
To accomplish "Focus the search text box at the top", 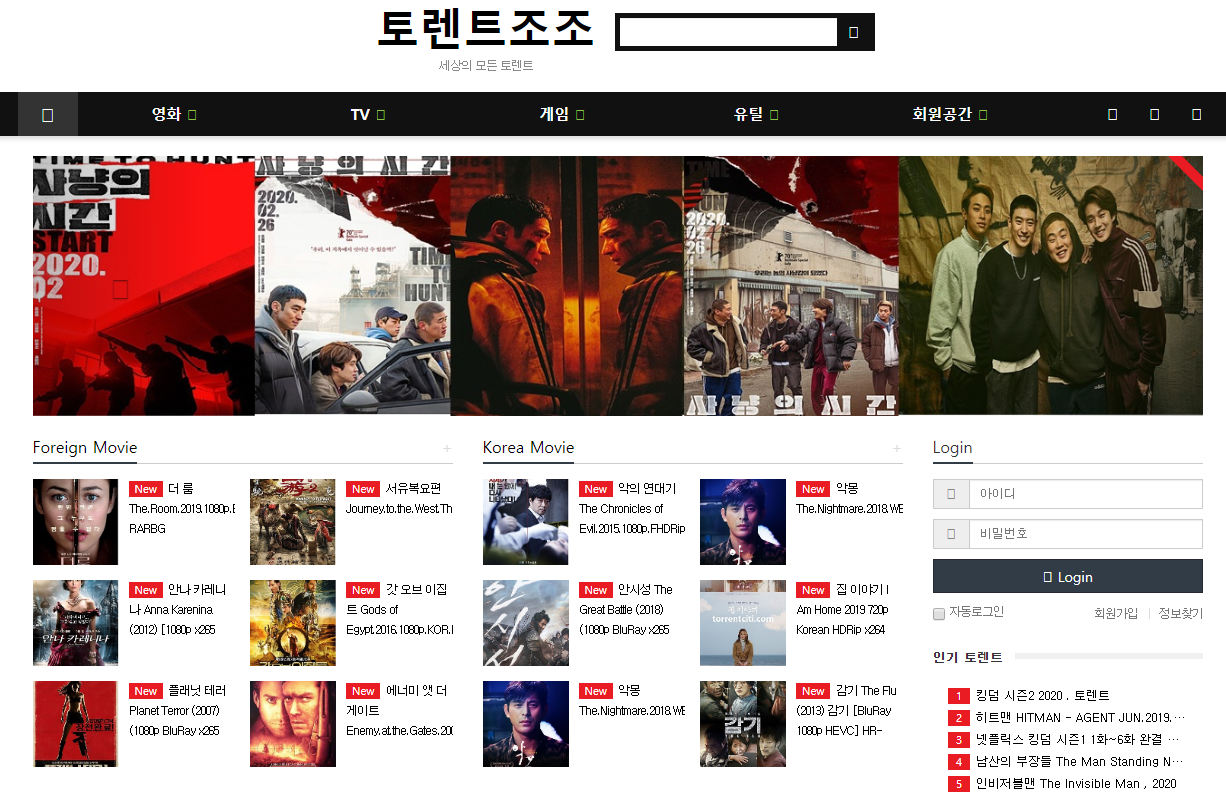I will click(728, 32).
